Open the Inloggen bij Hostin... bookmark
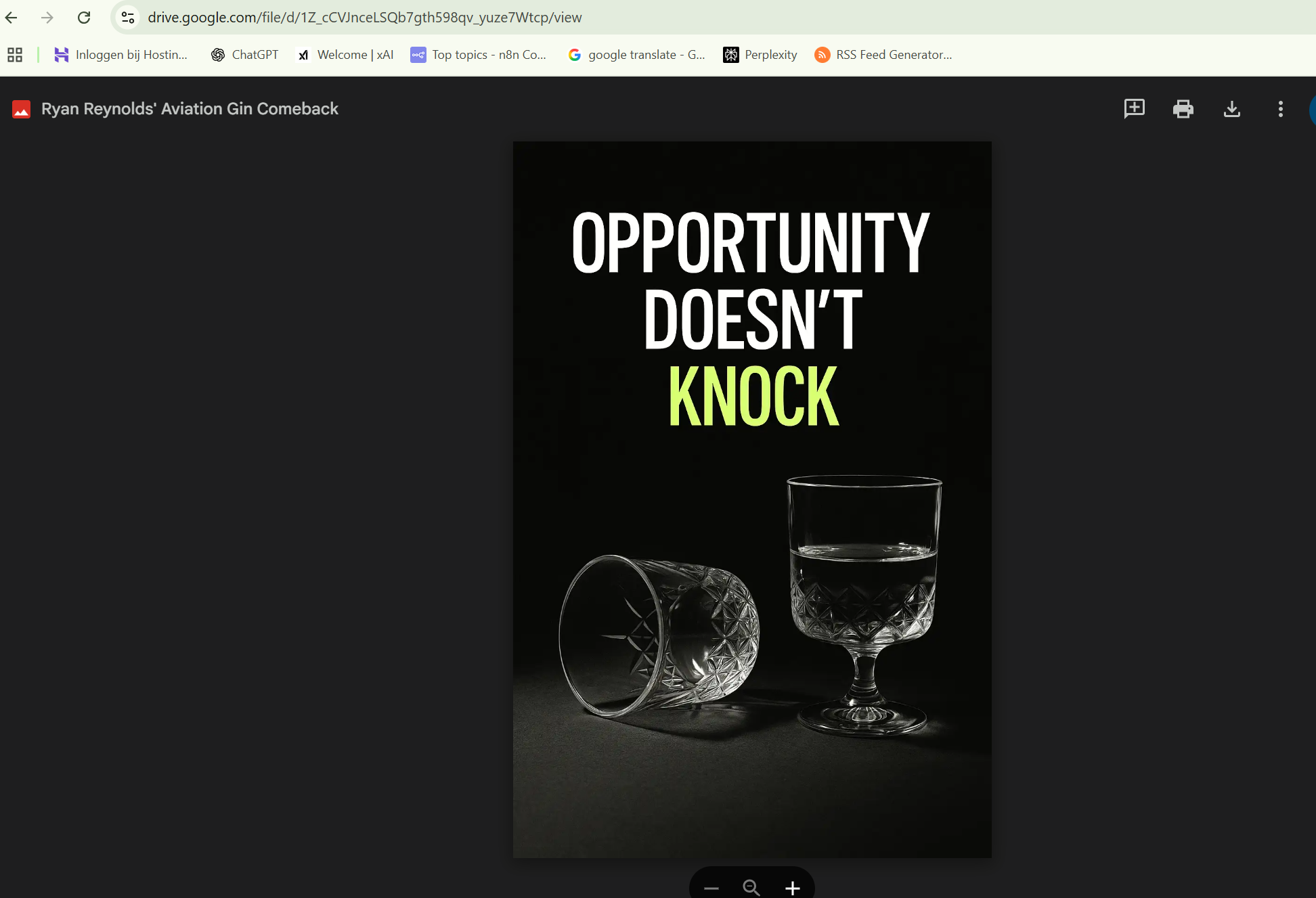This screenshot has width=1316, height=898. click(121, 55)
